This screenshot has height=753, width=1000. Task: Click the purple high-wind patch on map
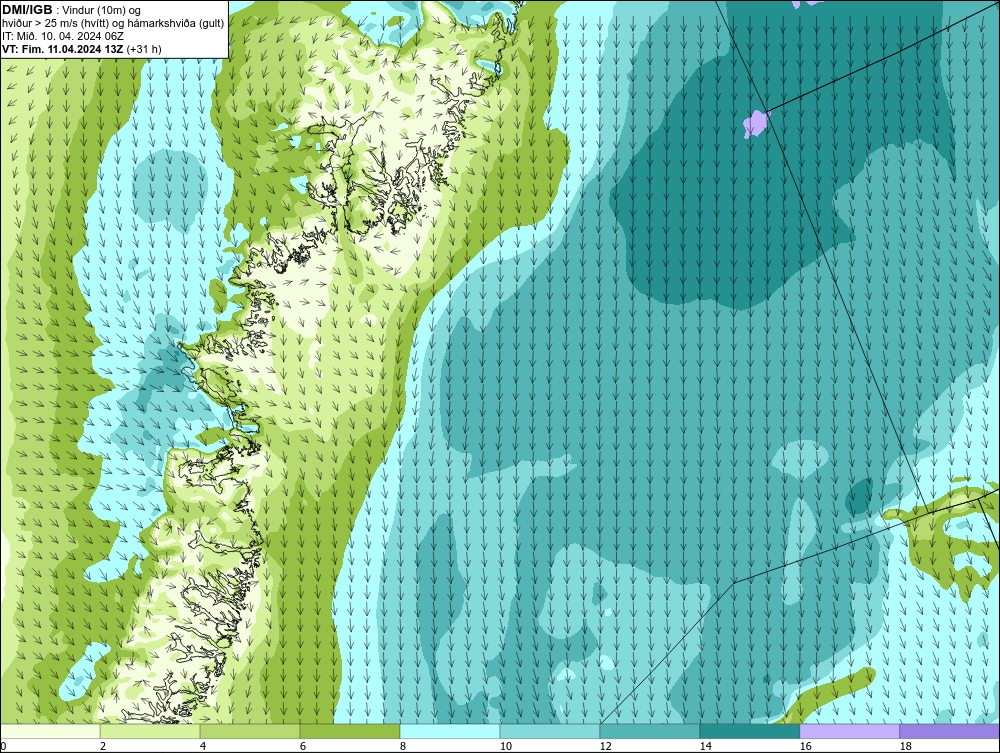point(756,124)
